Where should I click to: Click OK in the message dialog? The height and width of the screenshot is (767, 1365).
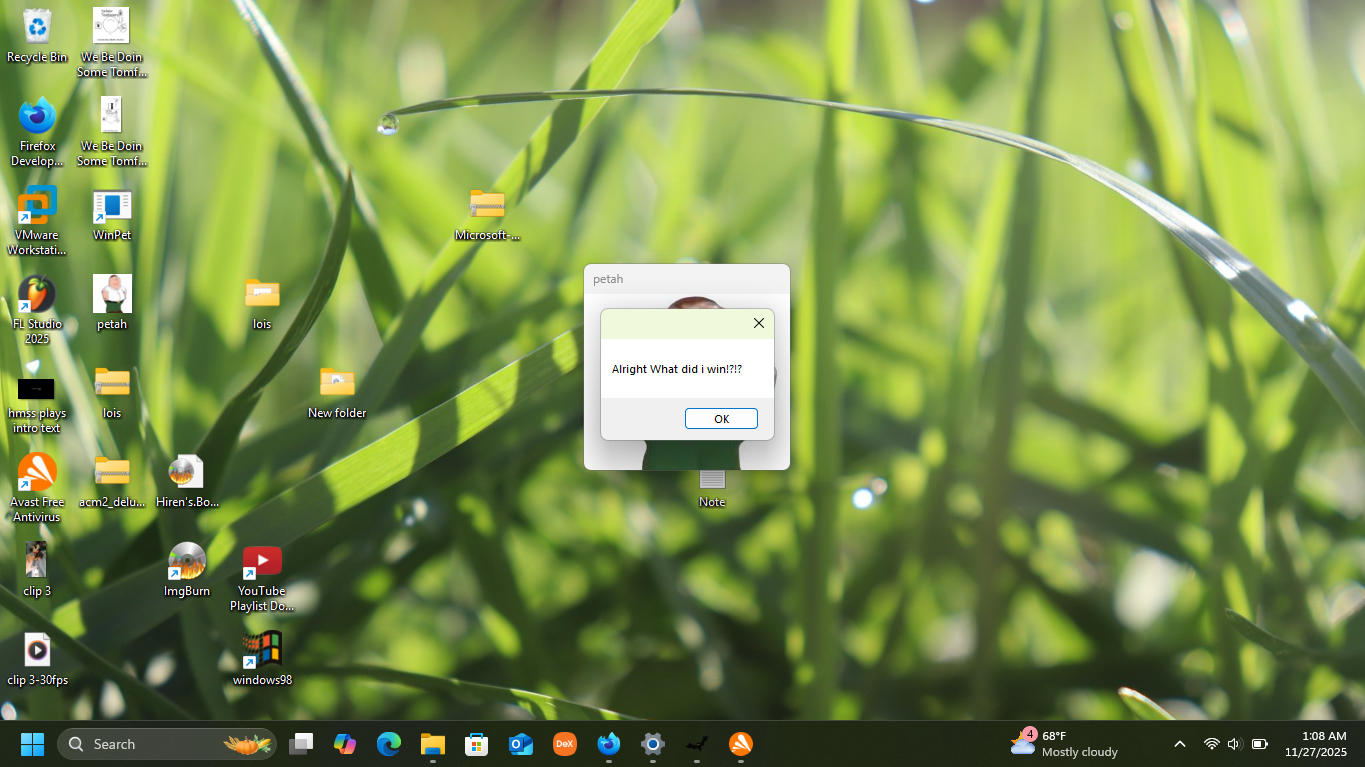pos(721,419)
